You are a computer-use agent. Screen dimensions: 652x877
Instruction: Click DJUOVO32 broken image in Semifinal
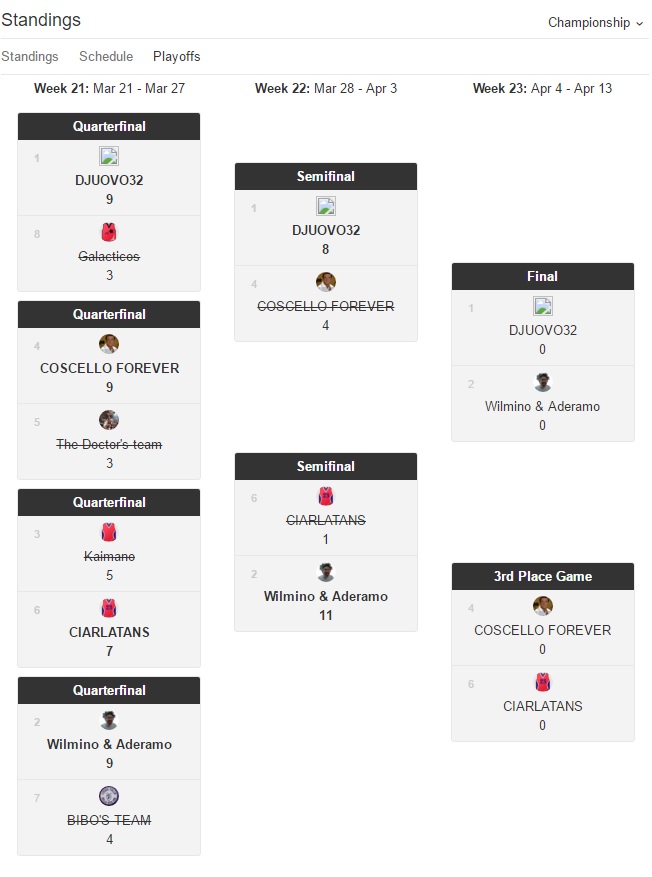tap(326, 206)
